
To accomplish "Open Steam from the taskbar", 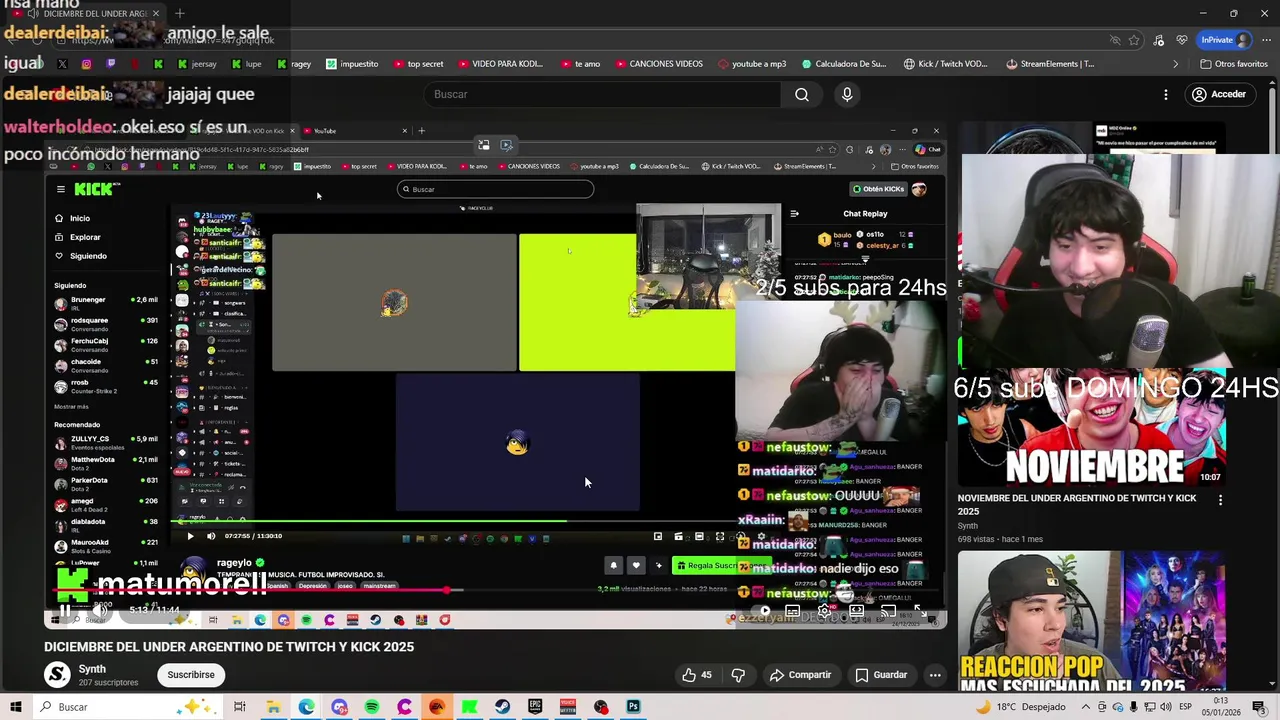I will [x=502, y=707].
